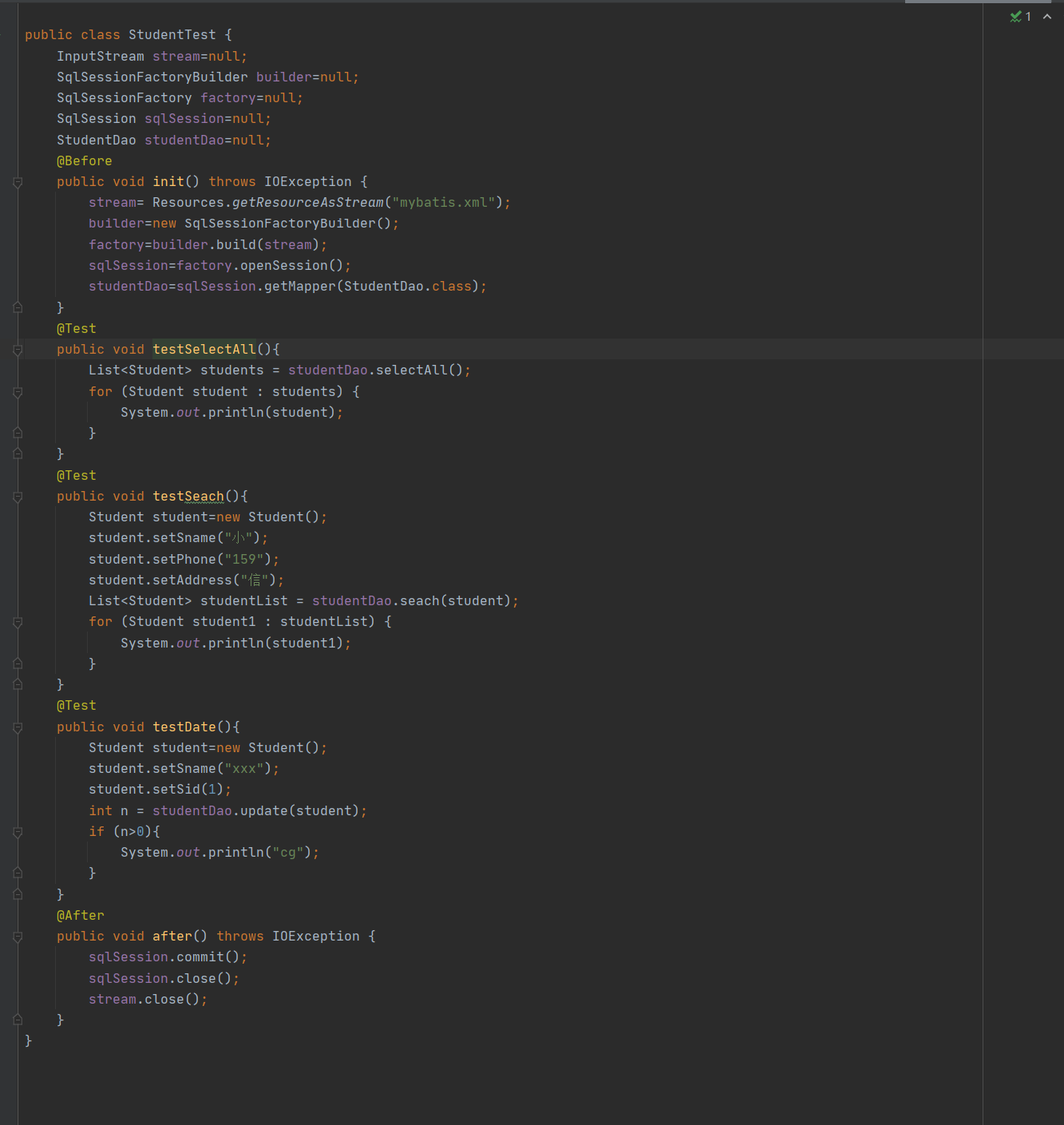The width and height of the screenshot is (1064, 1125).
Task: Click the final closing brace of class
Action: click(x=28, y=1041)
